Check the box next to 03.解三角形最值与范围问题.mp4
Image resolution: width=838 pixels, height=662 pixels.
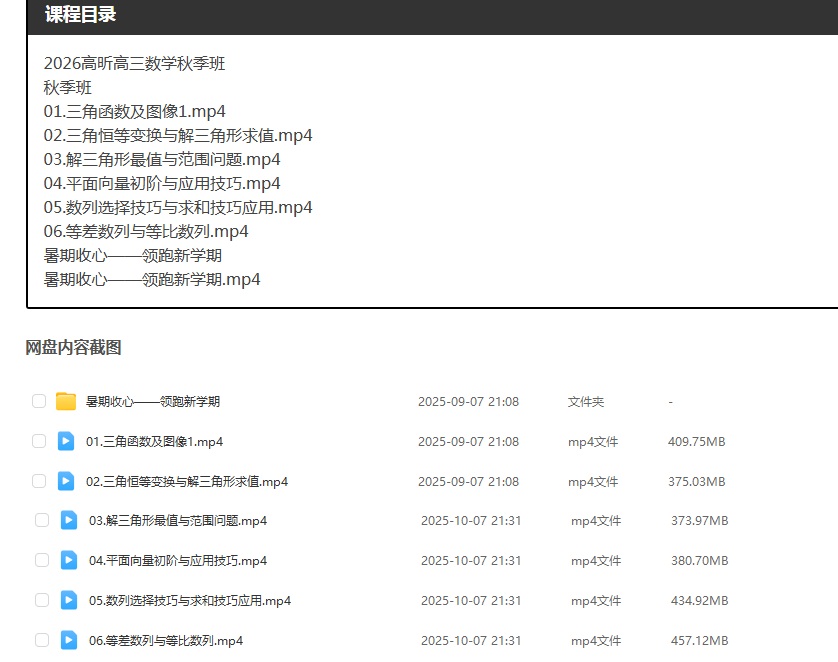click(42, 520)
